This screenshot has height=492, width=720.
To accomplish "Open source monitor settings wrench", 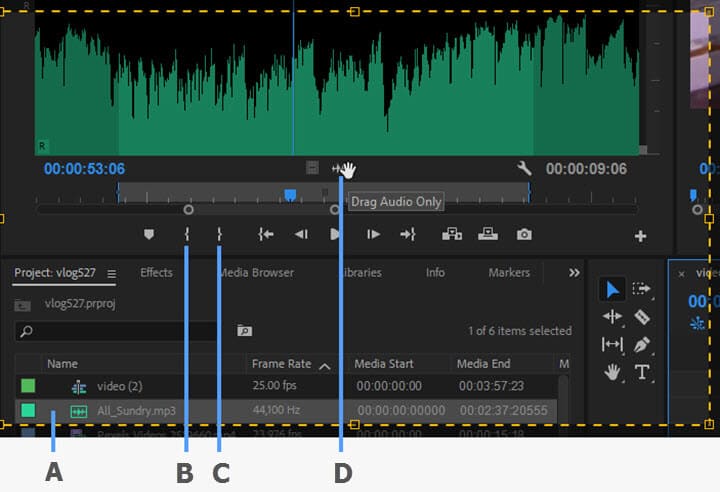I will [x=524, y=169].
